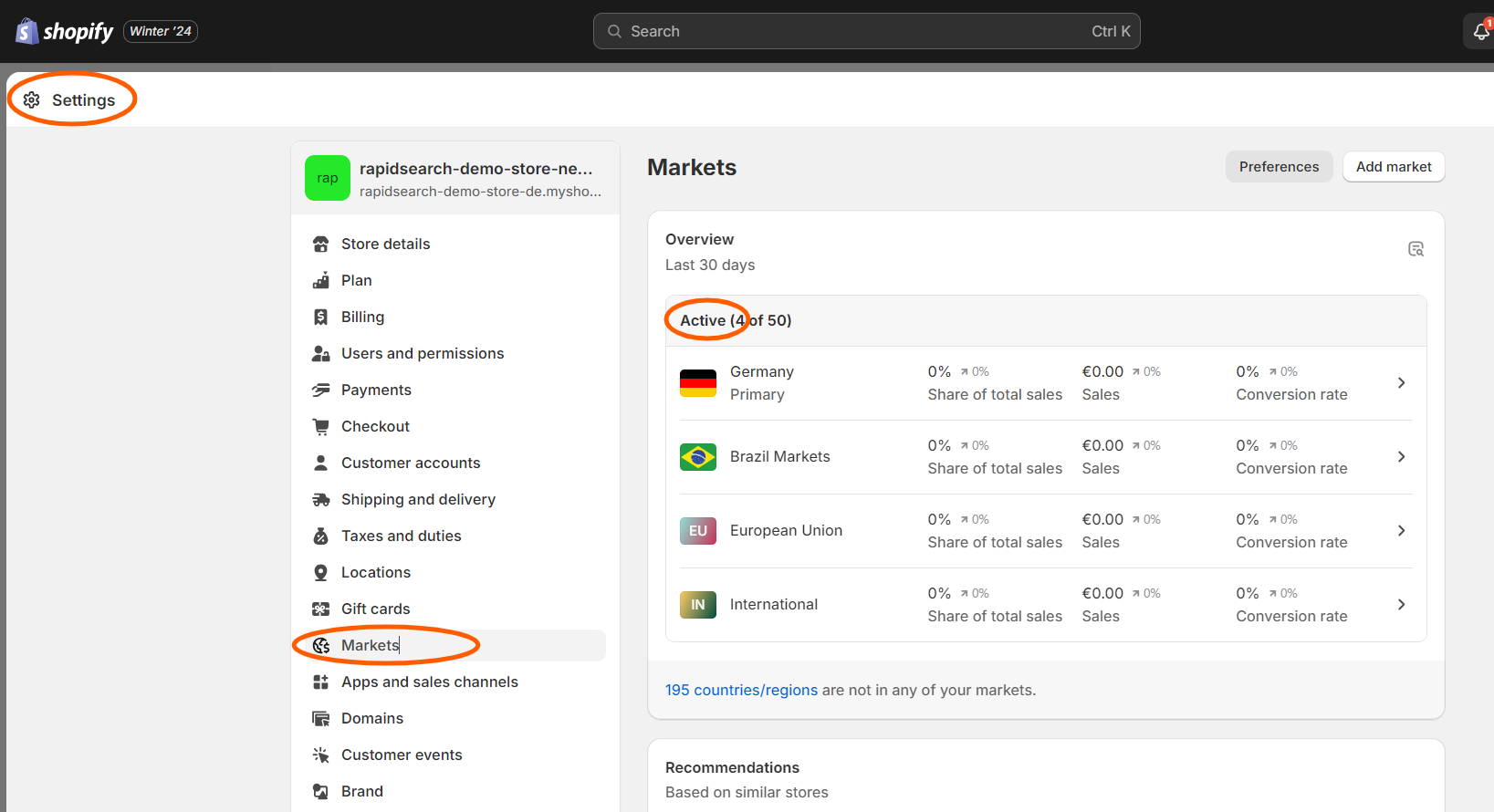Click the Checkout cart icon
Screen dimensions: 1494x812
pos(320,426)
